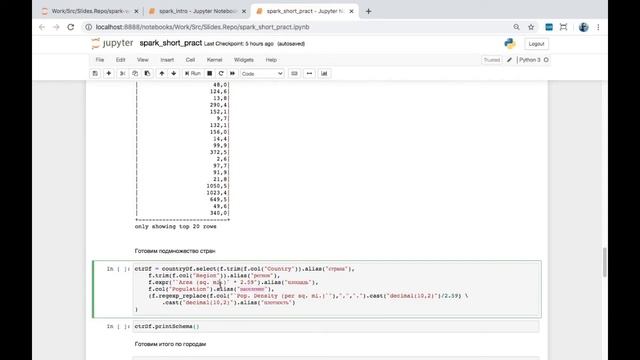Open a new browser tab
This screenshot has height=360, width=640.
369,11
